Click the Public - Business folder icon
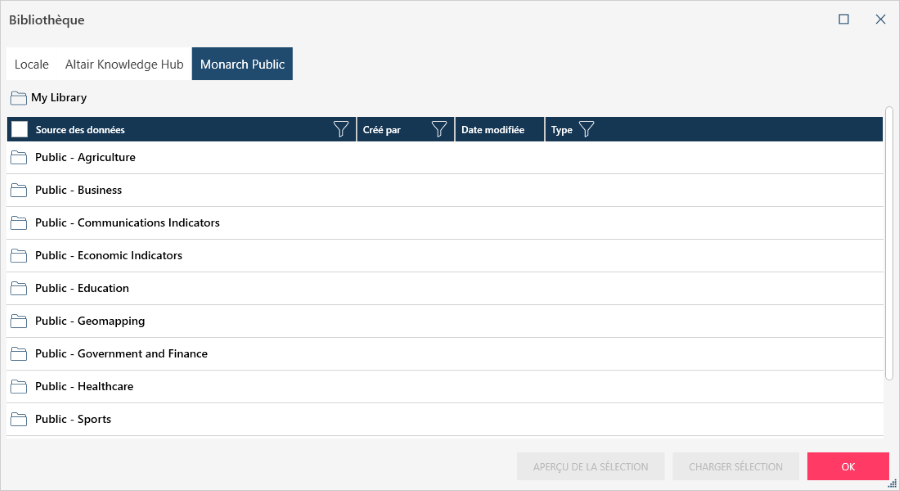Viewport: 900px width, 491px height. tap(18, 190)
